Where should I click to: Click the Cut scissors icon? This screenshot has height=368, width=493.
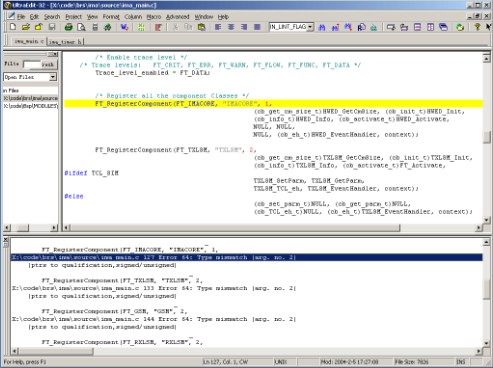[175, 27]
